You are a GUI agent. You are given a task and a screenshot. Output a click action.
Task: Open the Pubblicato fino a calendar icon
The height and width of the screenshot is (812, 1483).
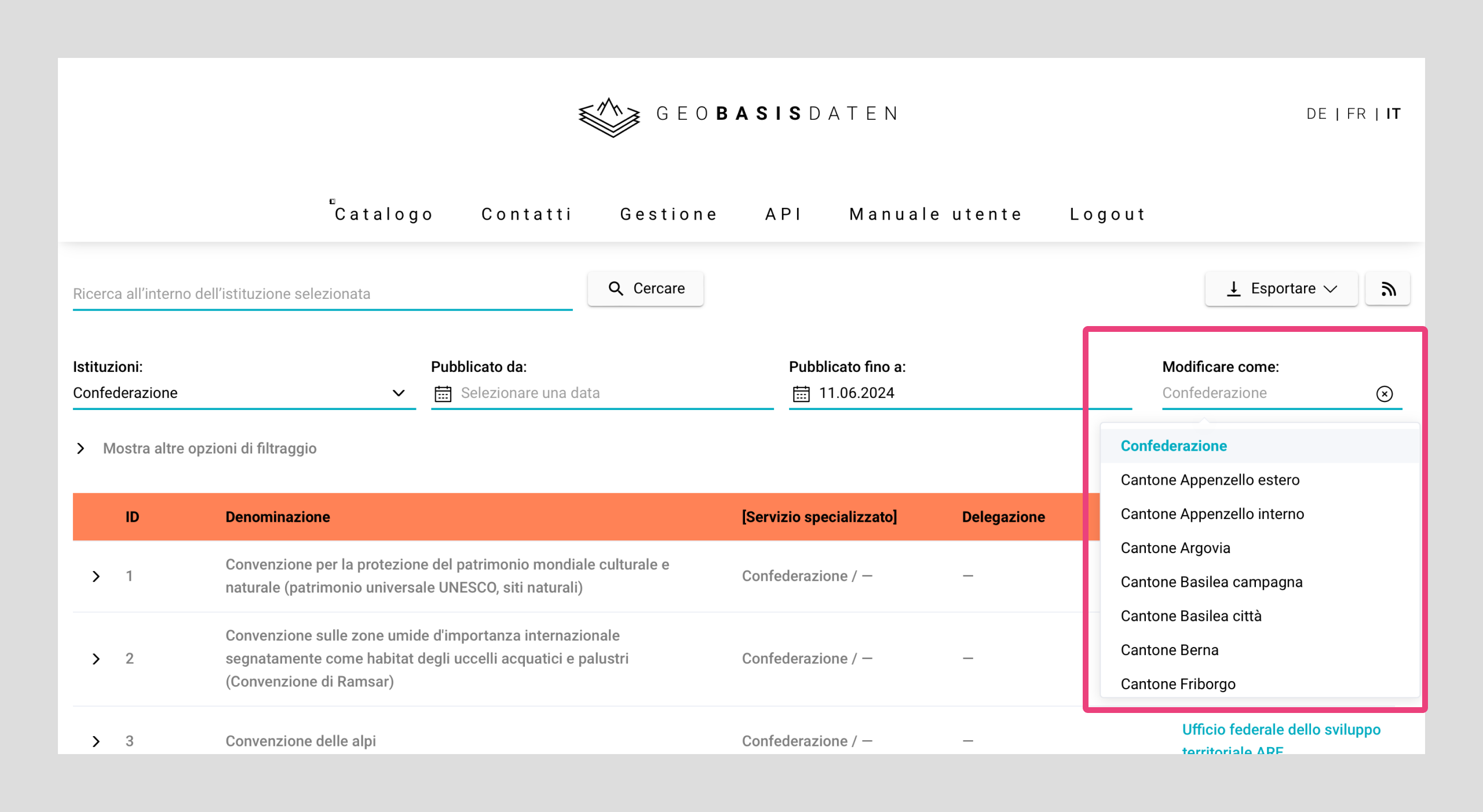pos(801,394)
